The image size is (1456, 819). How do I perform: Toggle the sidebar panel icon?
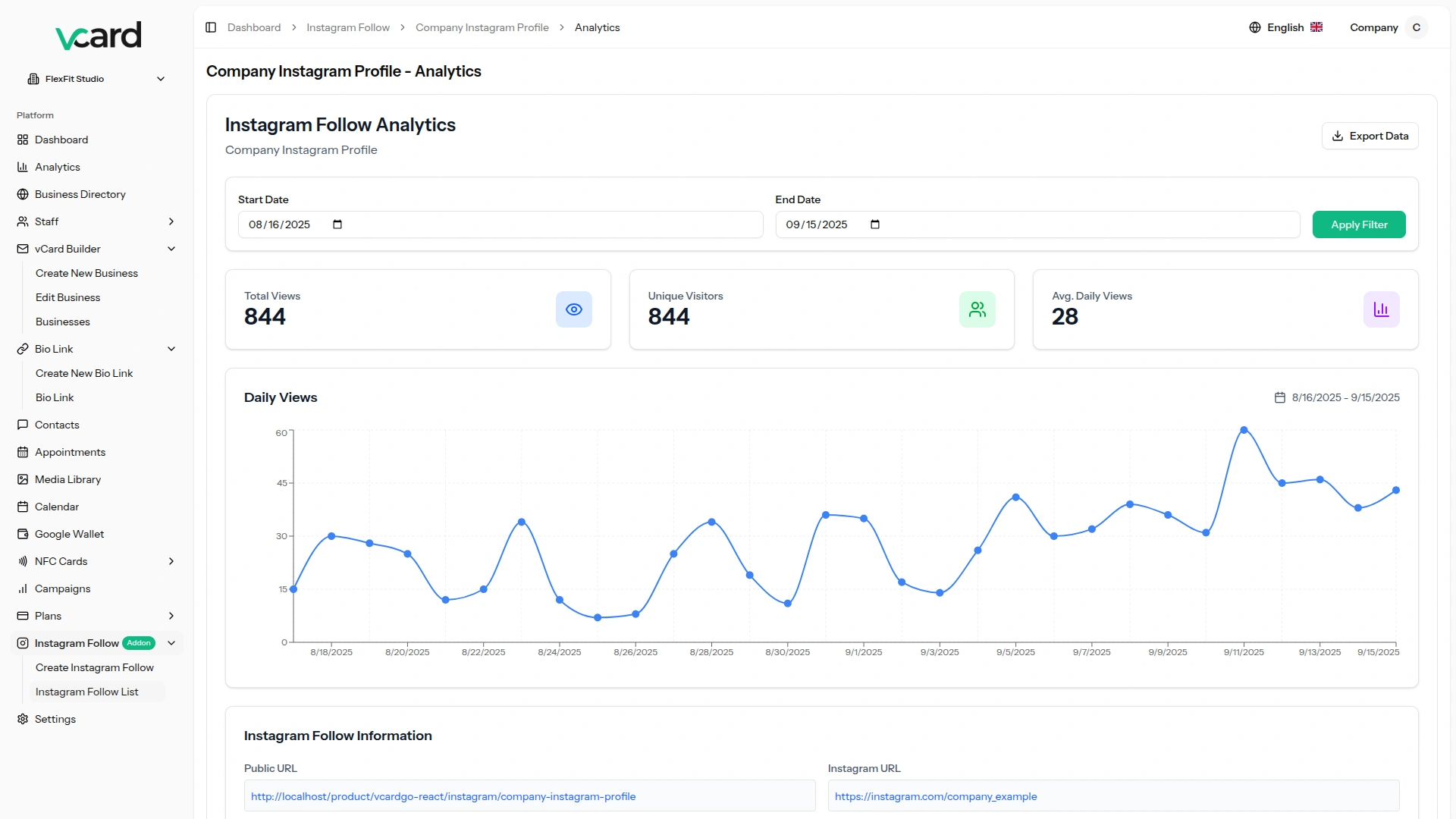[211, 27]
